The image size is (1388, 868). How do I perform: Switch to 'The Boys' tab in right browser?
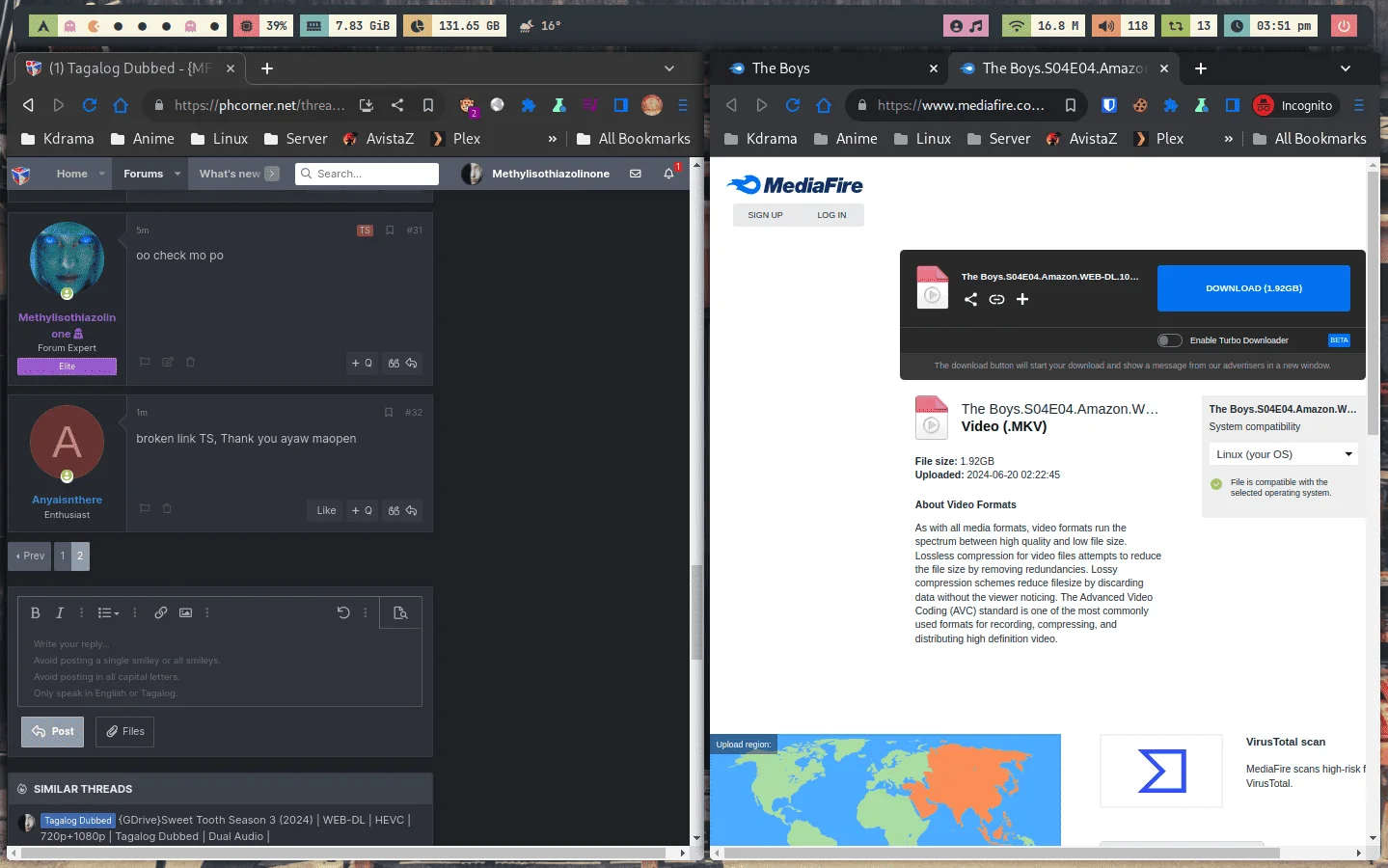[830, 68]
